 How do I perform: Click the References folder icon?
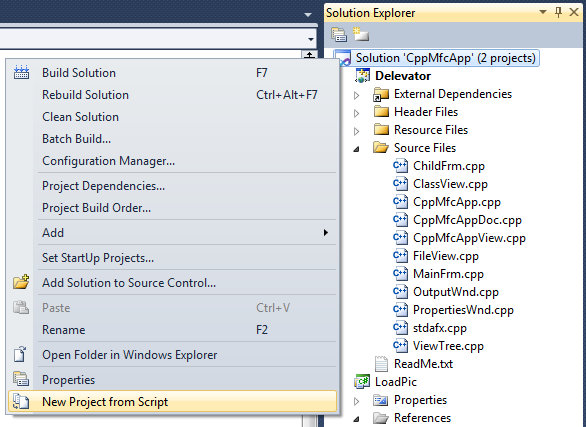(x=381, y=418)
